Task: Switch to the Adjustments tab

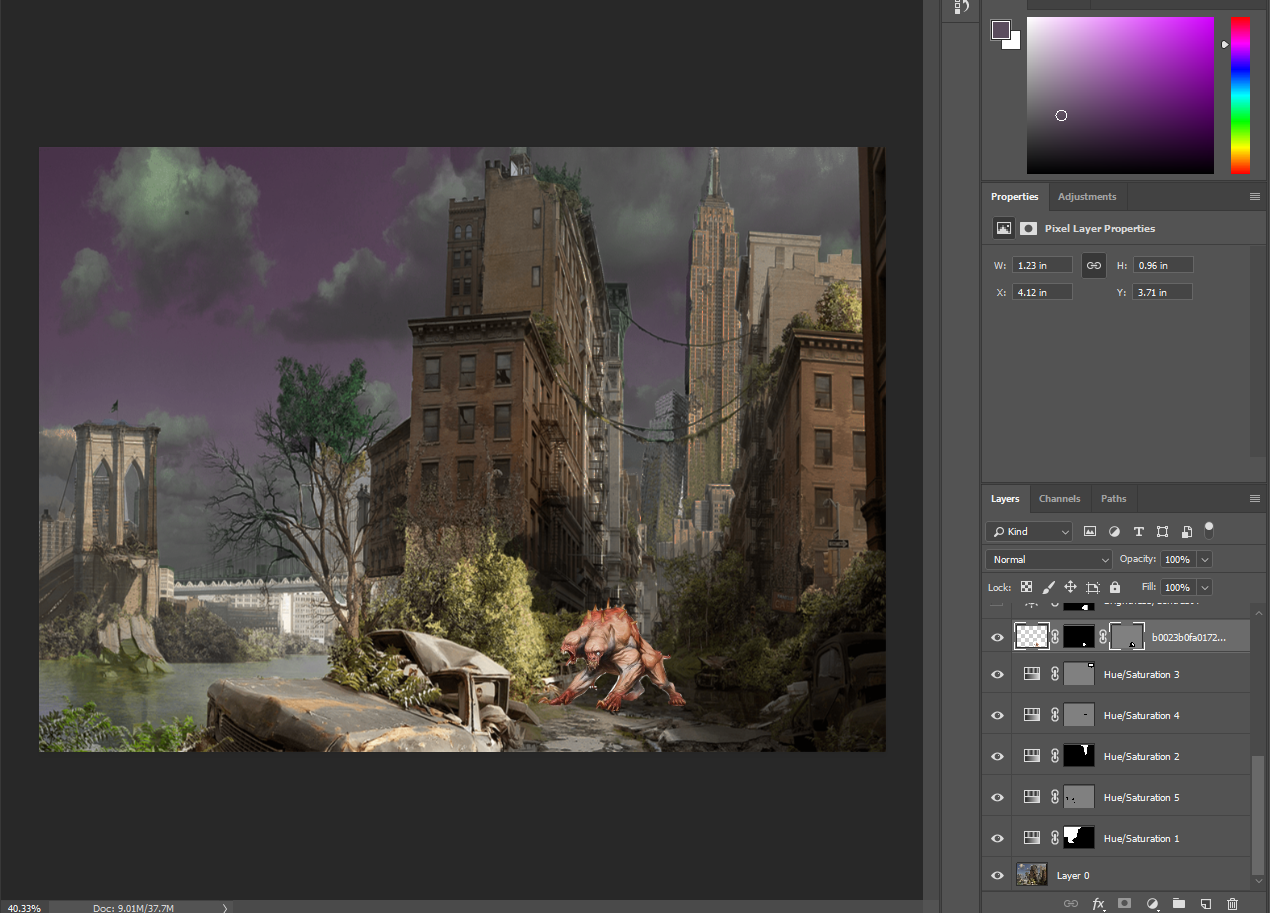Action: coord(1086,196)
